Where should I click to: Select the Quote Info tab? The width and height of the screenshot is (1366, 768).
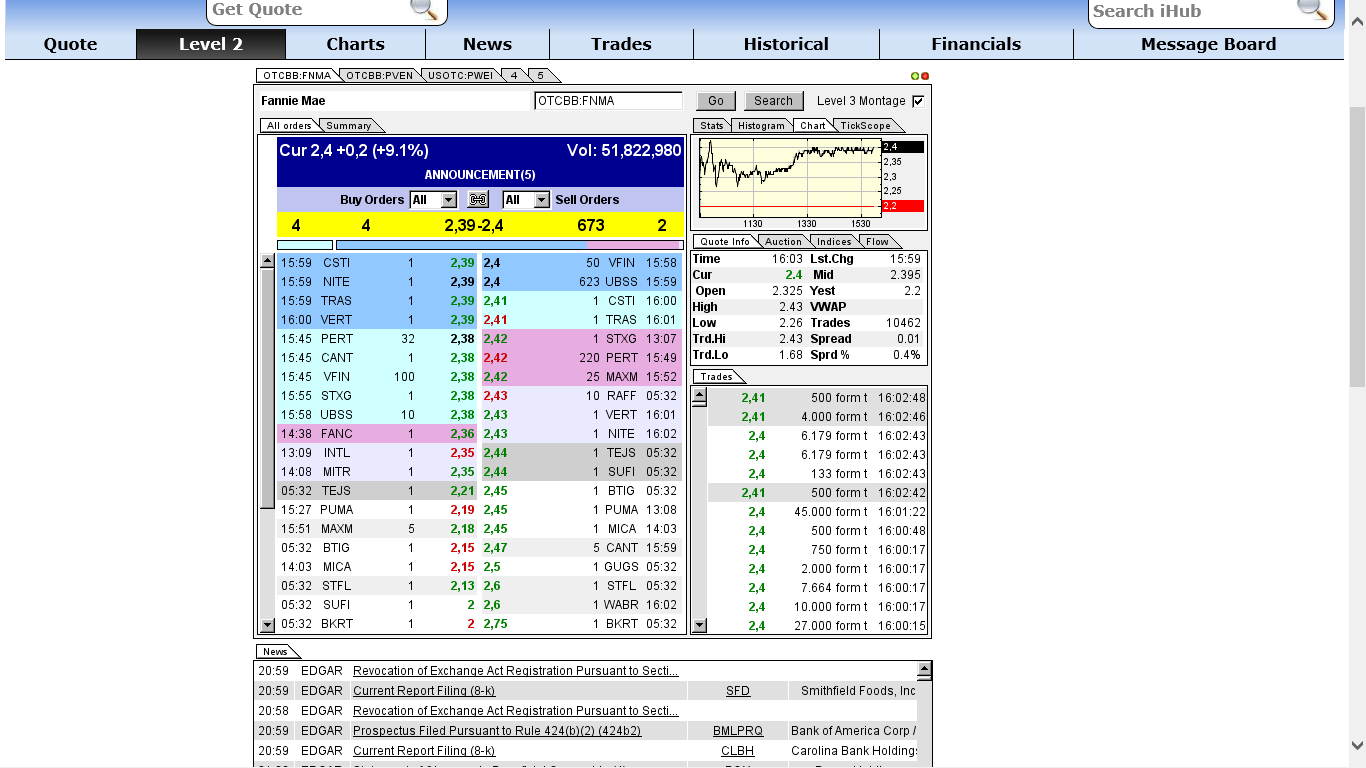click(725, 242)
